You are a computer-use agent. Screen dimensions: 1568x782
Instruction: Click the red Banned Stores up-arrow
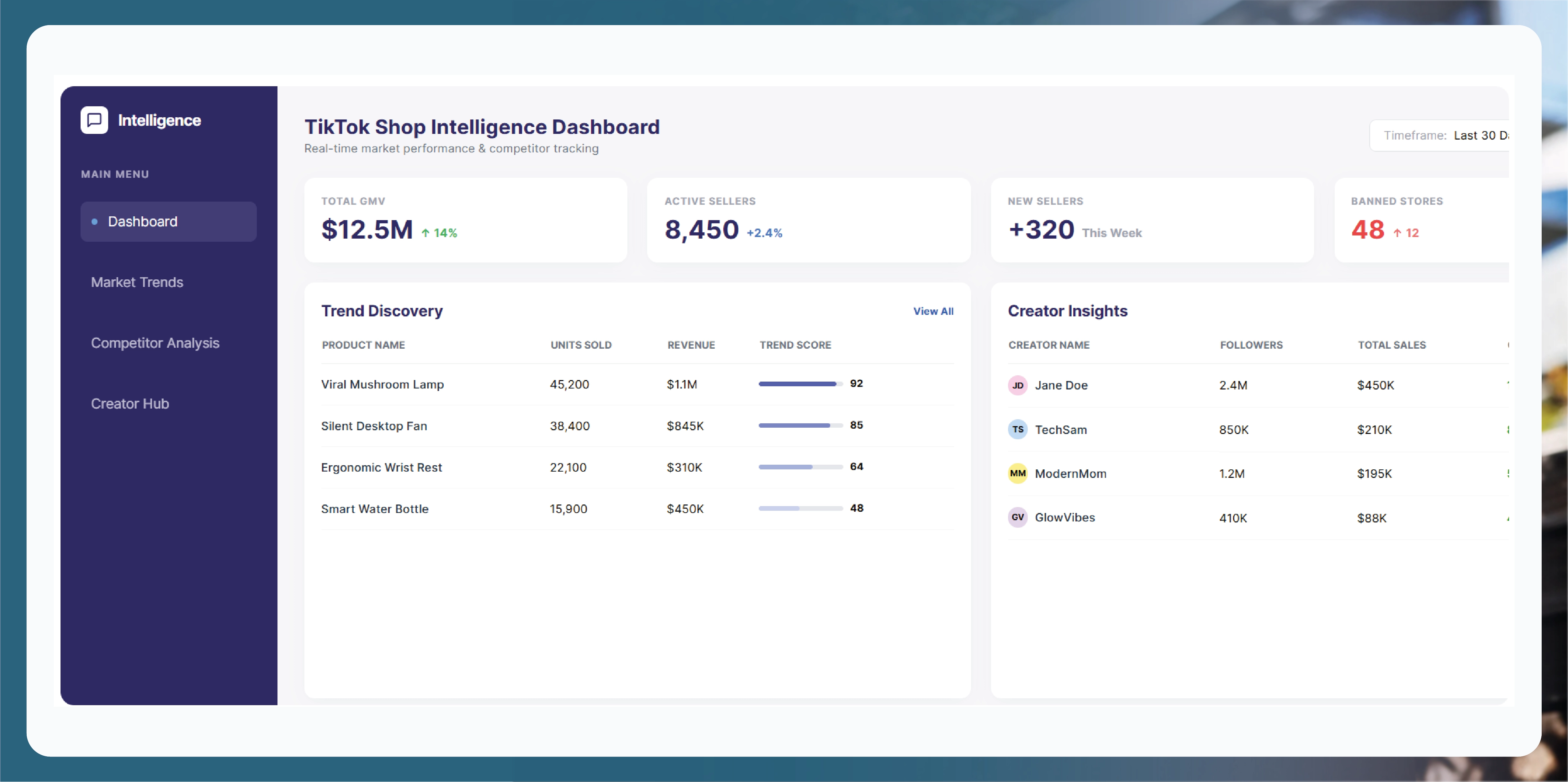pyautogui.click(x=1397, y=233)
